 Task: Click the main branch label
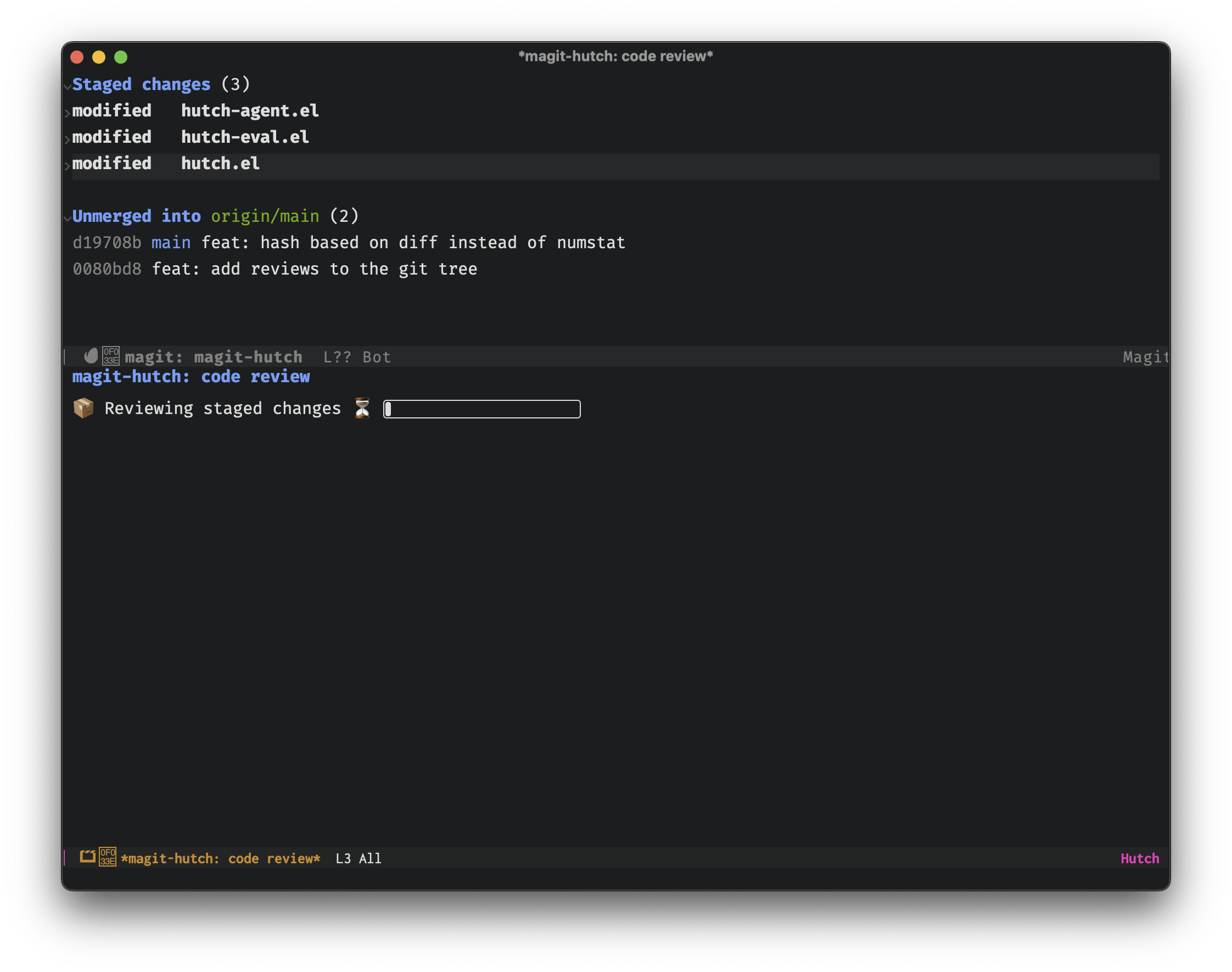171,242
